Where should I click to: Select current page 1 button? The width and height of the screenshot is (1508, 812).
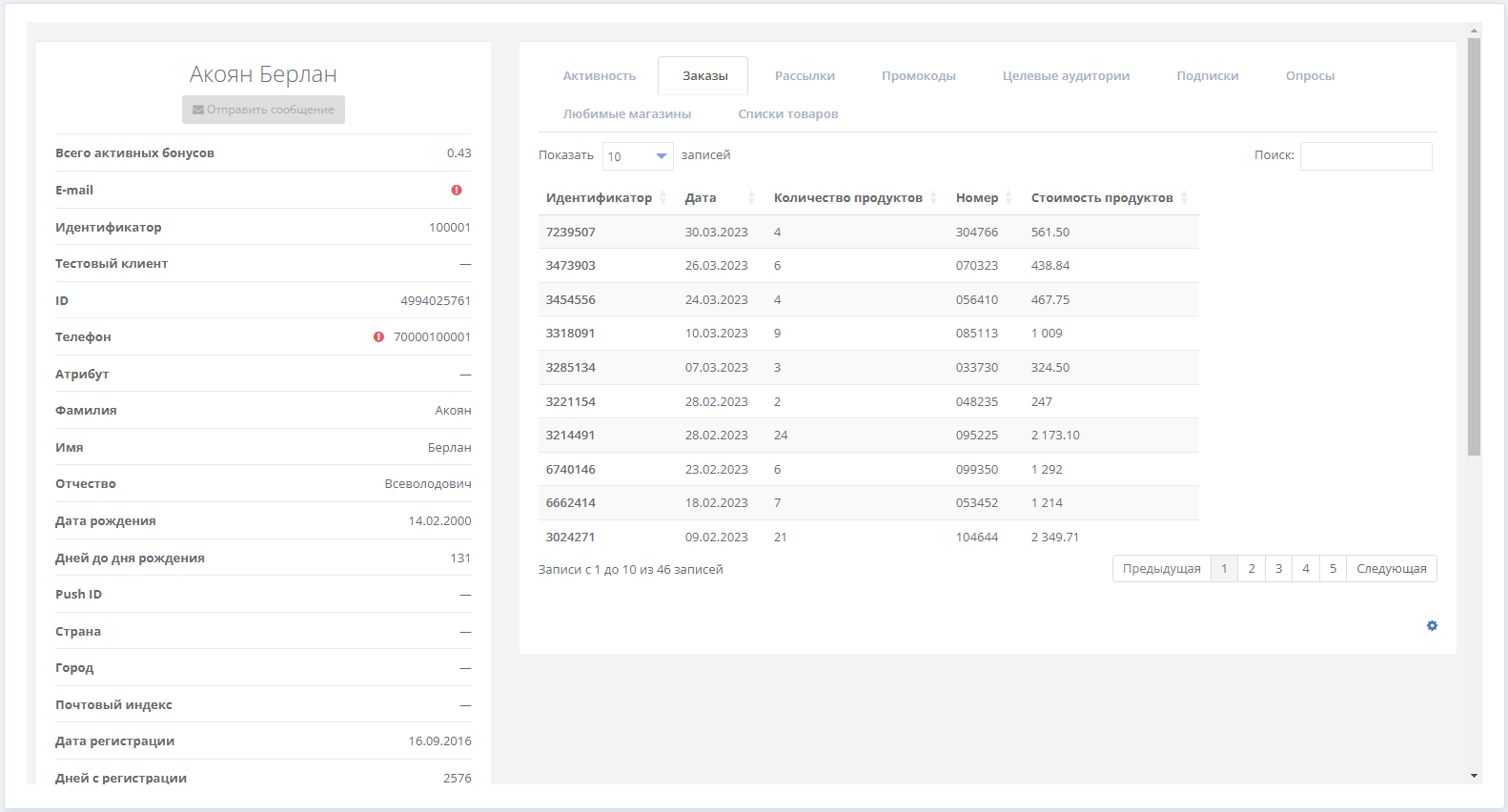[x=1224, y=569]
